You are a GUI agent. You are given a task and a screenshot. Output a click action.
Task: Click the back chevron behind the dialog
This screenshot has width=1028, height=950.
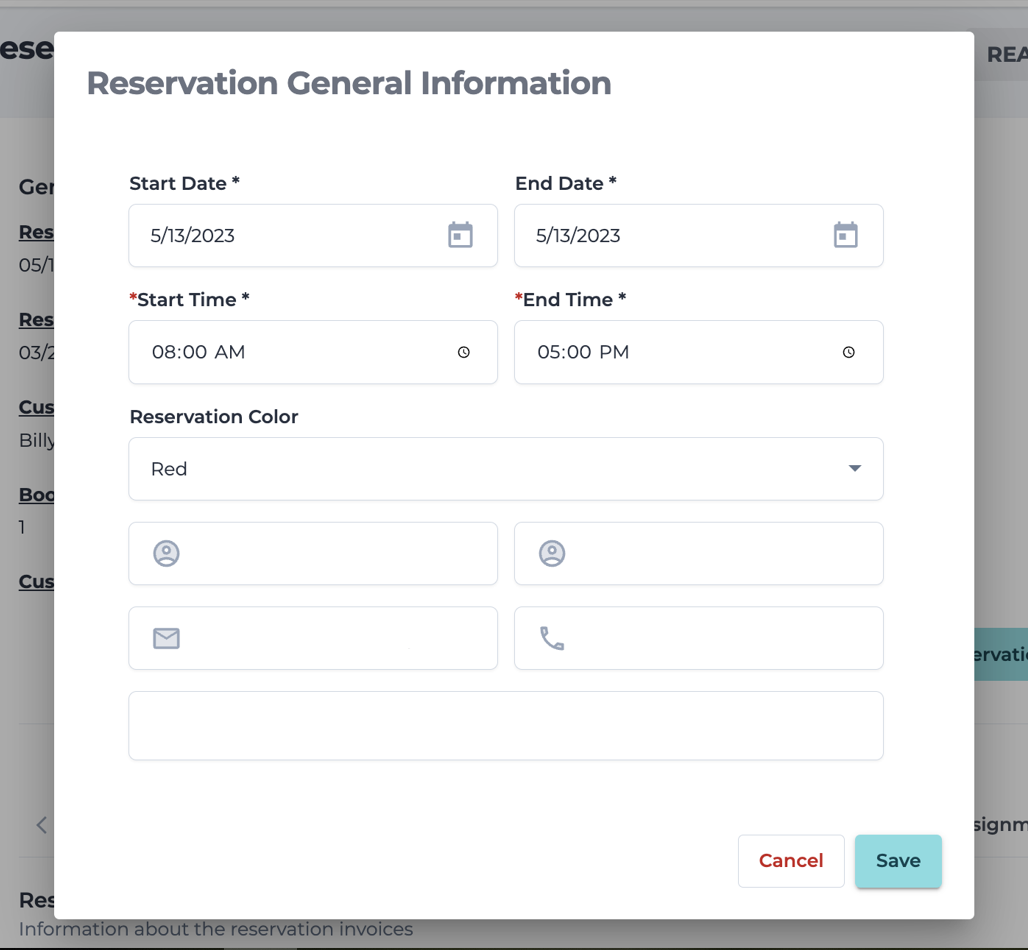click(41, 825)
